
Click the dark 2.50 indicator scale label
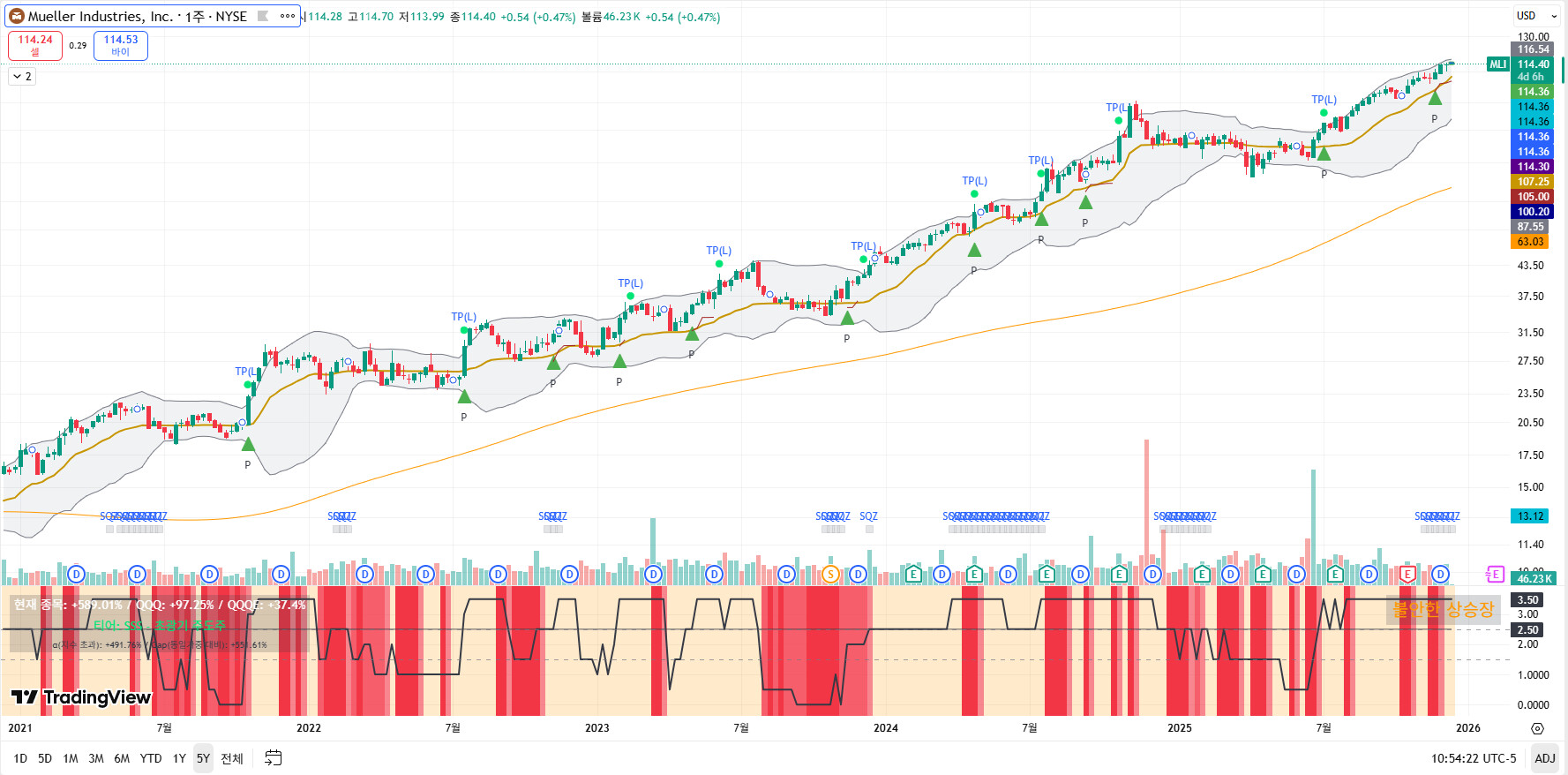(1527, 630)
